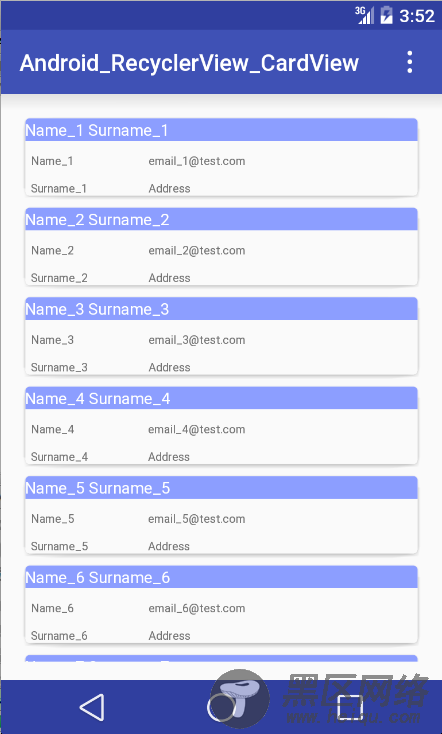
Task: Tap the 3G signal status icon
Action: [364, 15]
